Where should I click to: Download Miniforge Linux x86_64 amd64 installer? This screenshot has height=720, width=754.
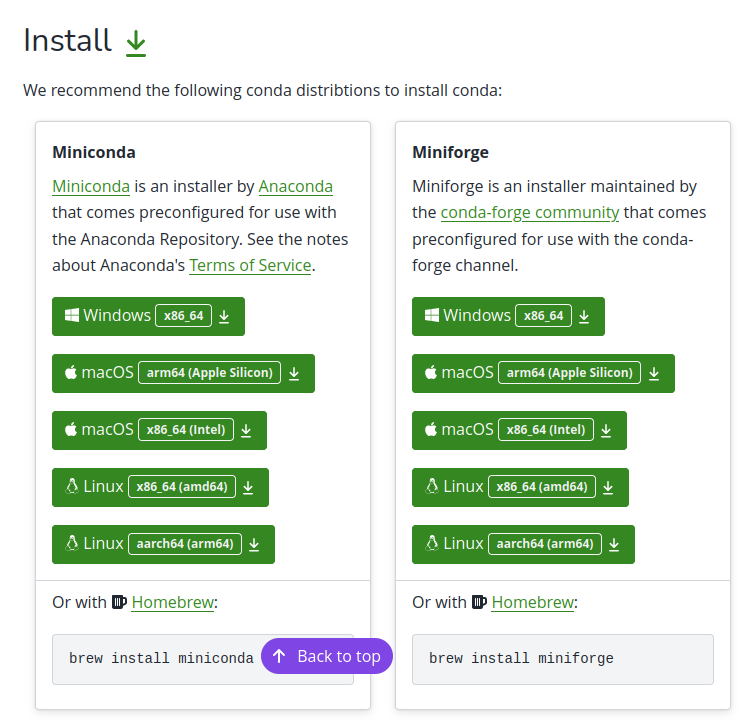[520, 487]
